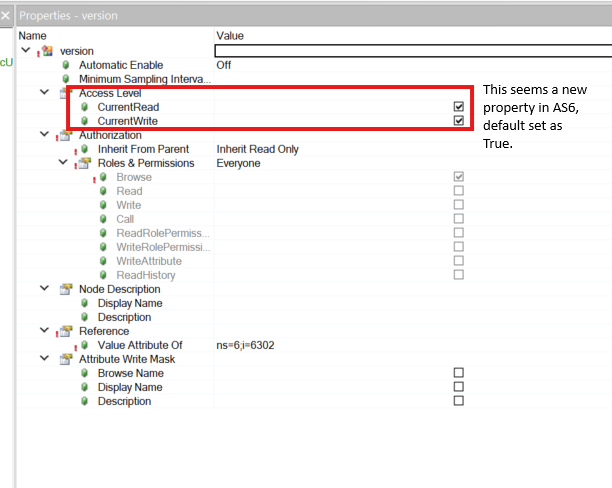Collapse the Node Description group
612x488 pixels.
(44, 289)
